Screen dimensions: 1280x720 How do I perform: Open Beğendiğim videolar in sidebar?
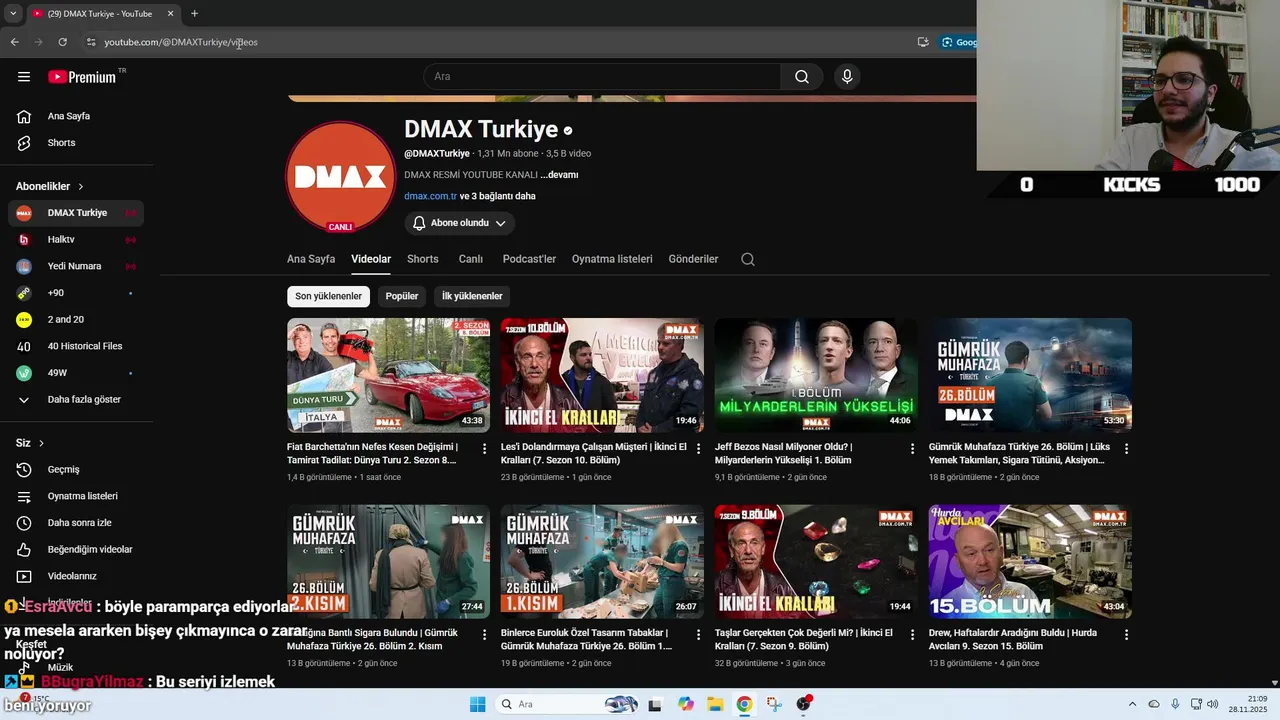coord(76,550)
